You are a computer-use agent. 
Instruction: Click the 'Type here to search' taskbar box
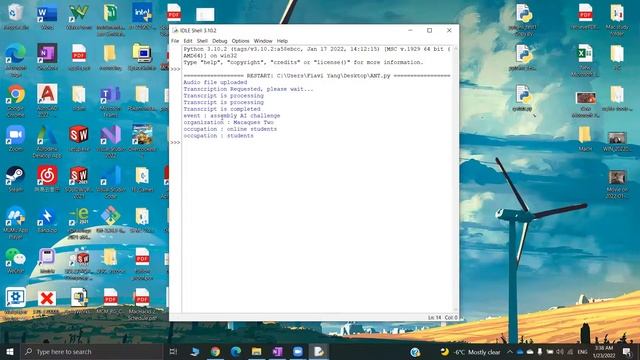click(92, 351)
